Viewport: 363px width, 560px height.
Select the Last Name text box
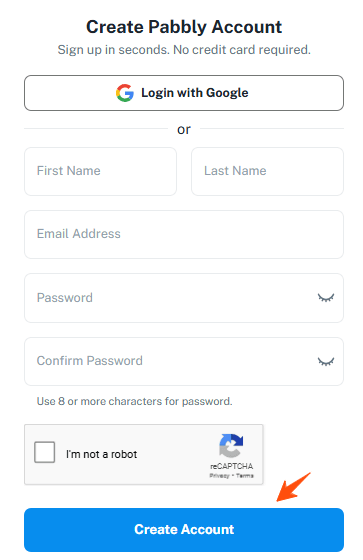pyautogui.click(x=268, y=171)
